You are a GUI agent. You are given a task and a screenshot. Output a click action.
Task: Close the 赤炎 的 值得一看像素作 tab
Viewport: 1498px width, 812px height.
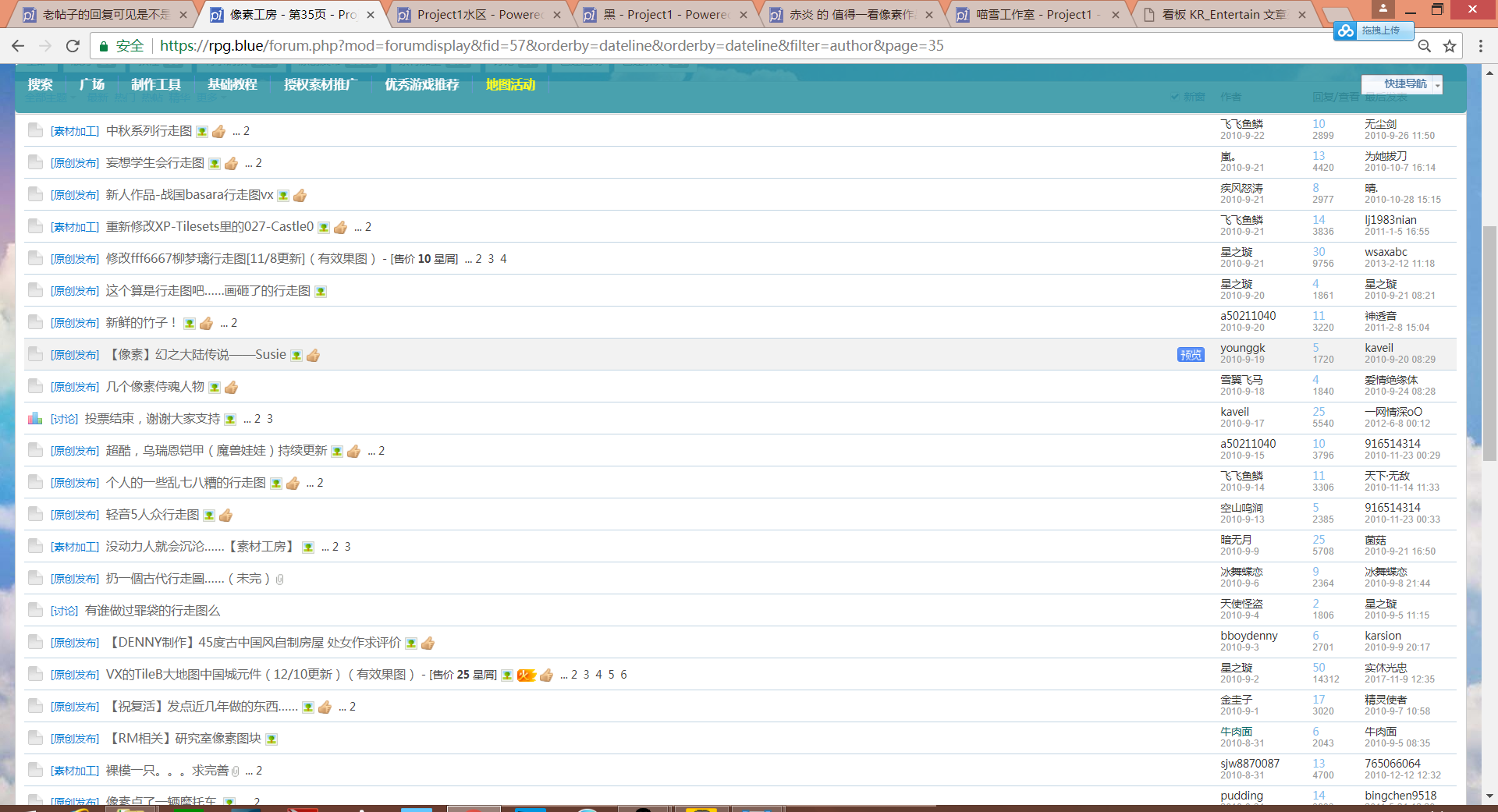[929, 14]
